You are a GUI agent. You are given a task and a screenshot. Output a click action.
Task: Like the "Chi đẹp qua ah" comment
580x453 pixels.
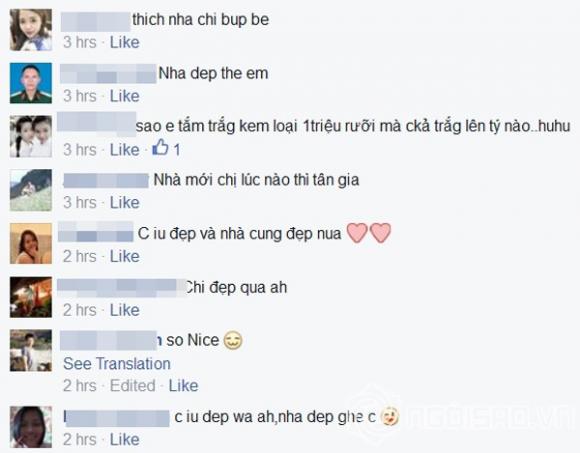point(125,310)
